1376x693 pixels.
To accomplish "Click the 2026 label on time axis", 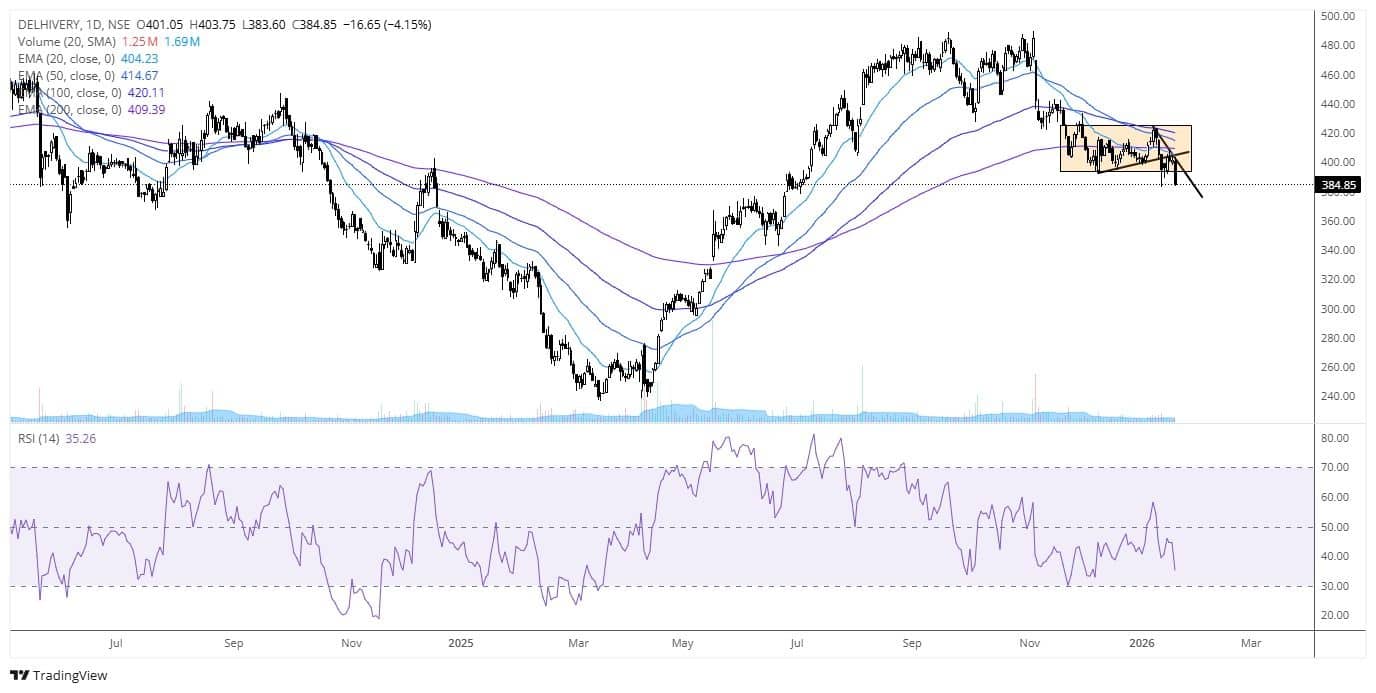I will tap(1144, 644).
